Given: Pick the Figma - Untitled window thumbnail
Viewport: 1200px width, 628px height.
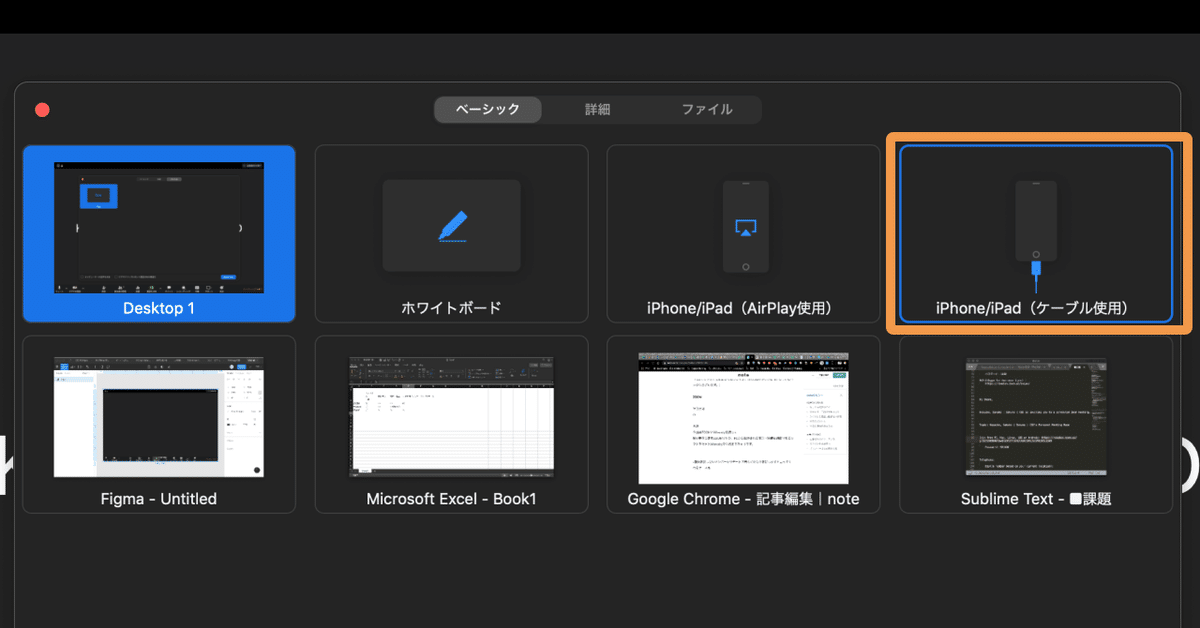Looking at the screenshot, I should (x=159, y=416).
